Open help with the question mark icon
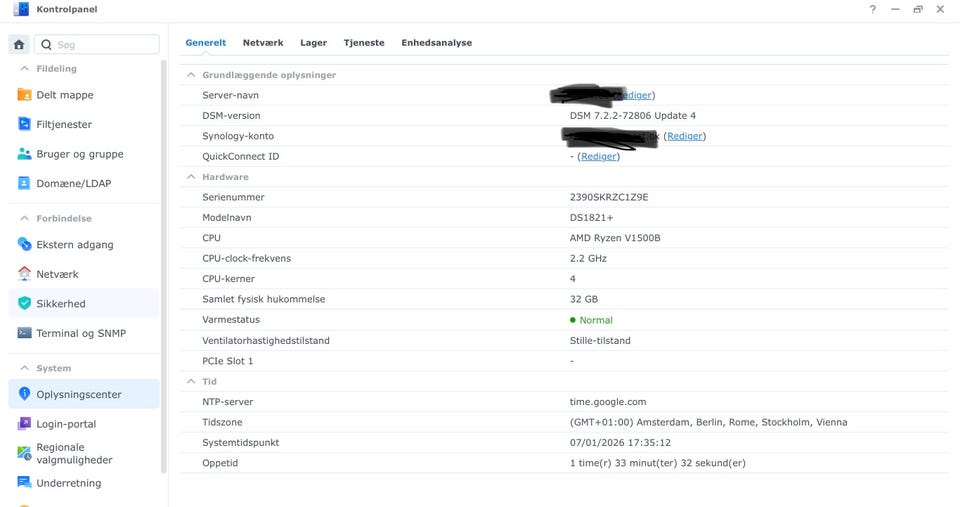Image resolution: width=960 pixels, height=507 pixels. click(872, 9)
